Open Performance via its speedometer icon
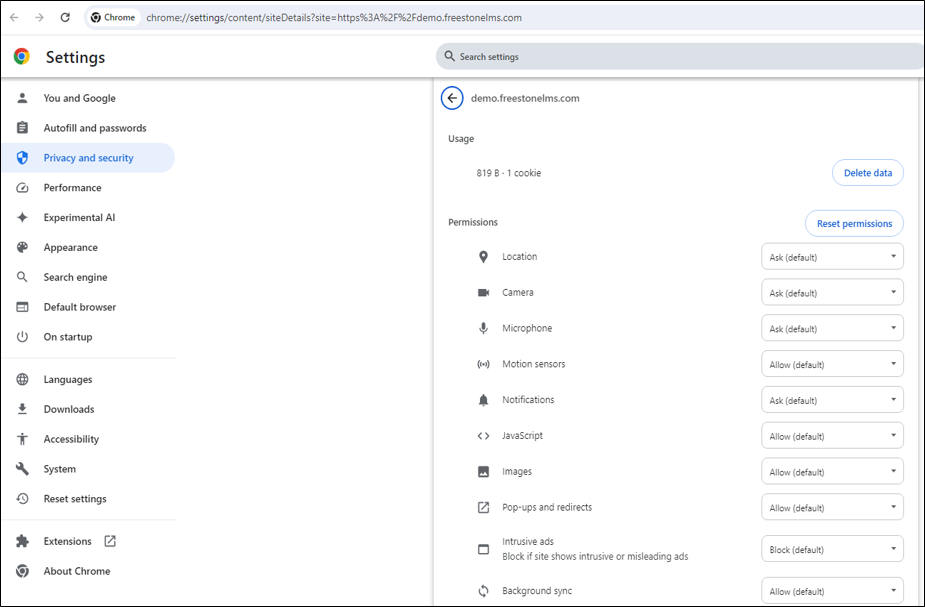Viewport: 925px width, 607px height. [x=22, y=187]
